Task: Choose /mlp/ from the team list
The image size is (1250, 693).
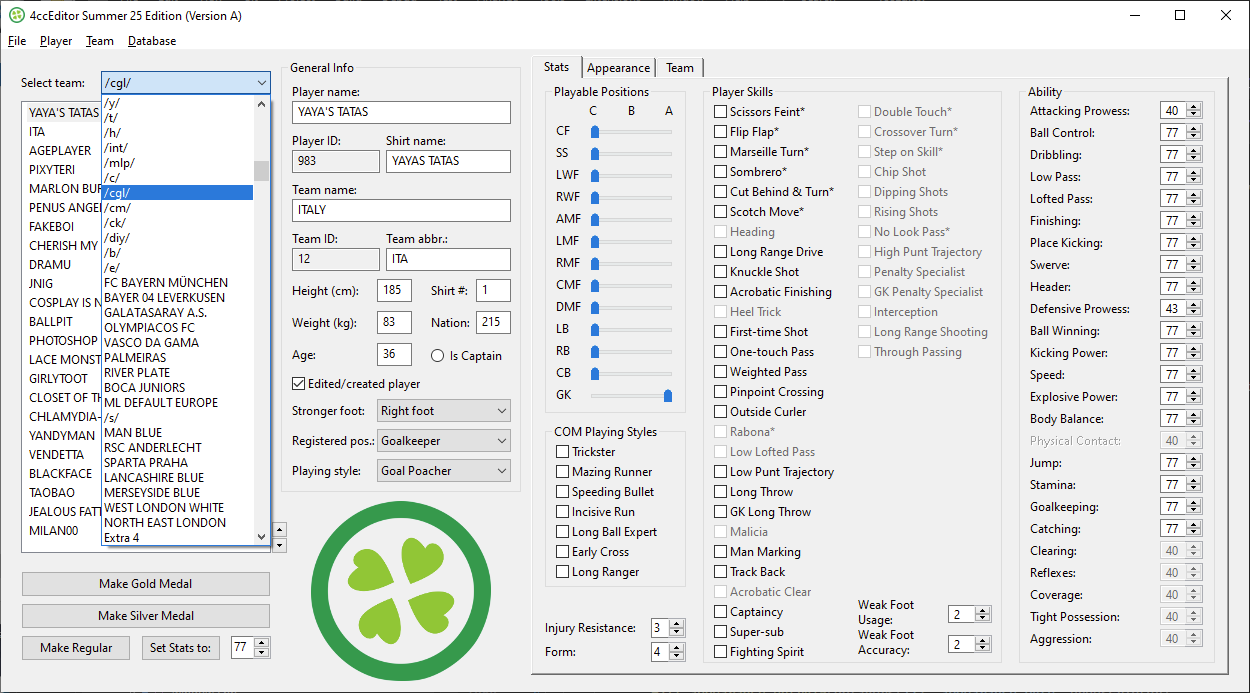Action: click(178, 163)
